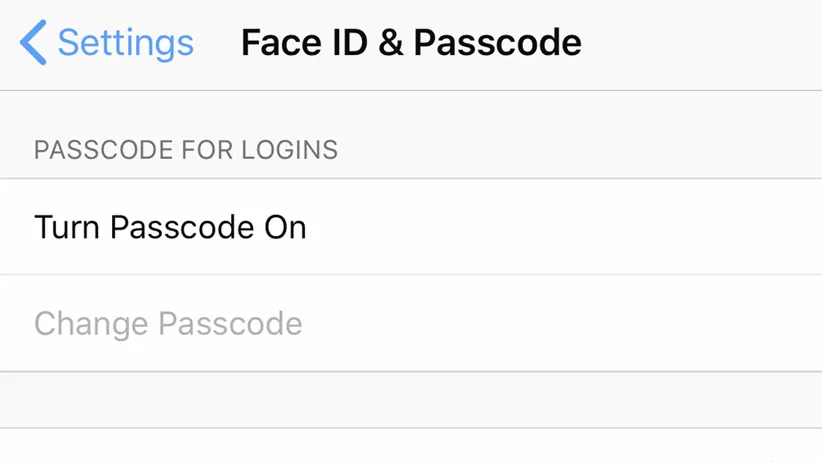The width and height of the screenshot is (822, 462).
Task: Click the word "LOGINS" in the section header
Action: point(289,151)
